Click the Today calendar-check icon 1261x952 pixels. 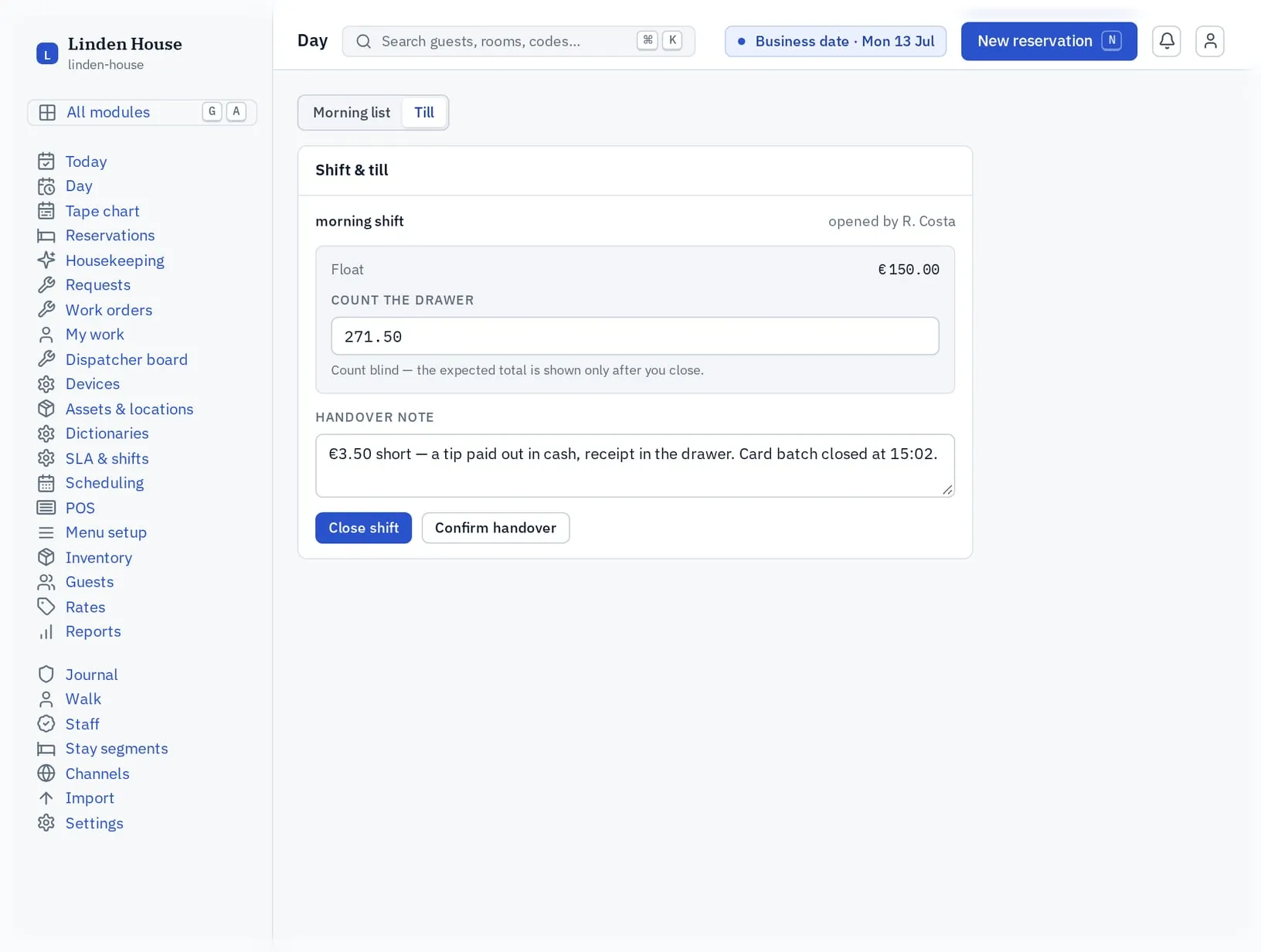pos(46,161)
